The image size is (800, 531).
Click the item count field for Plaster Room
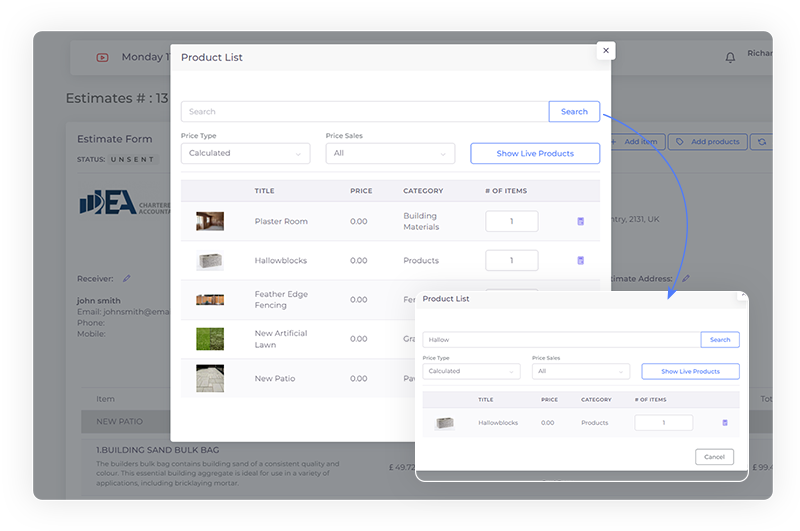pos(511,221)
